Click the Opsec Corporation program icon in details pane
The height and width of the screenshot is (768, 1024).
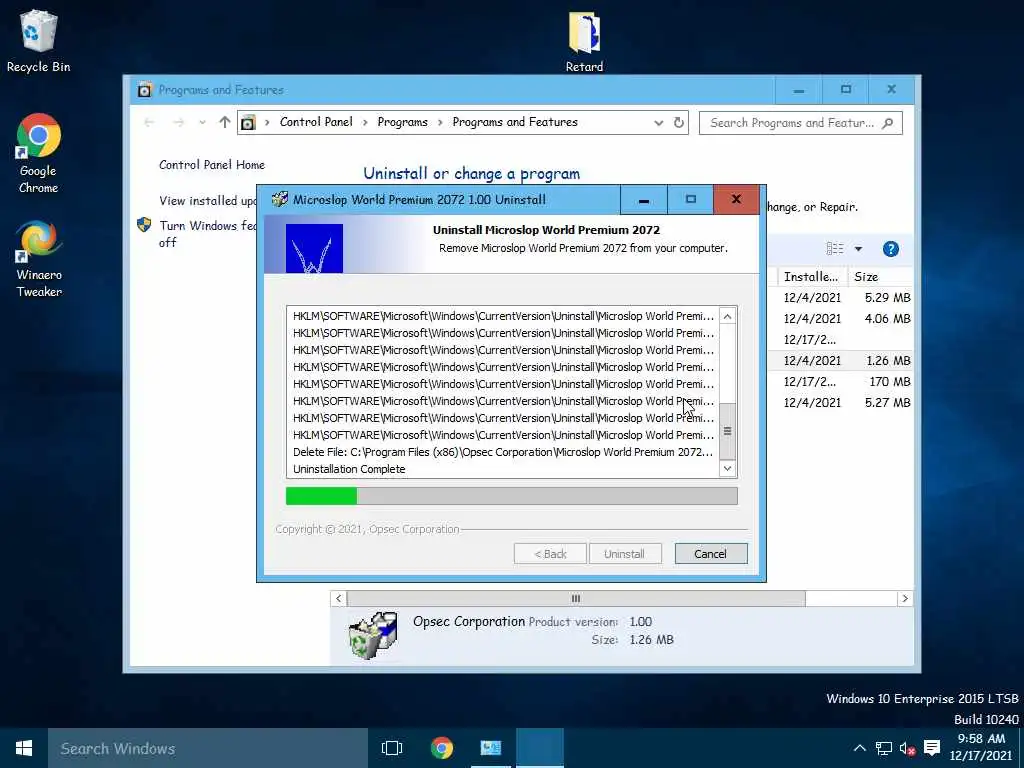[x=373, y=635]
